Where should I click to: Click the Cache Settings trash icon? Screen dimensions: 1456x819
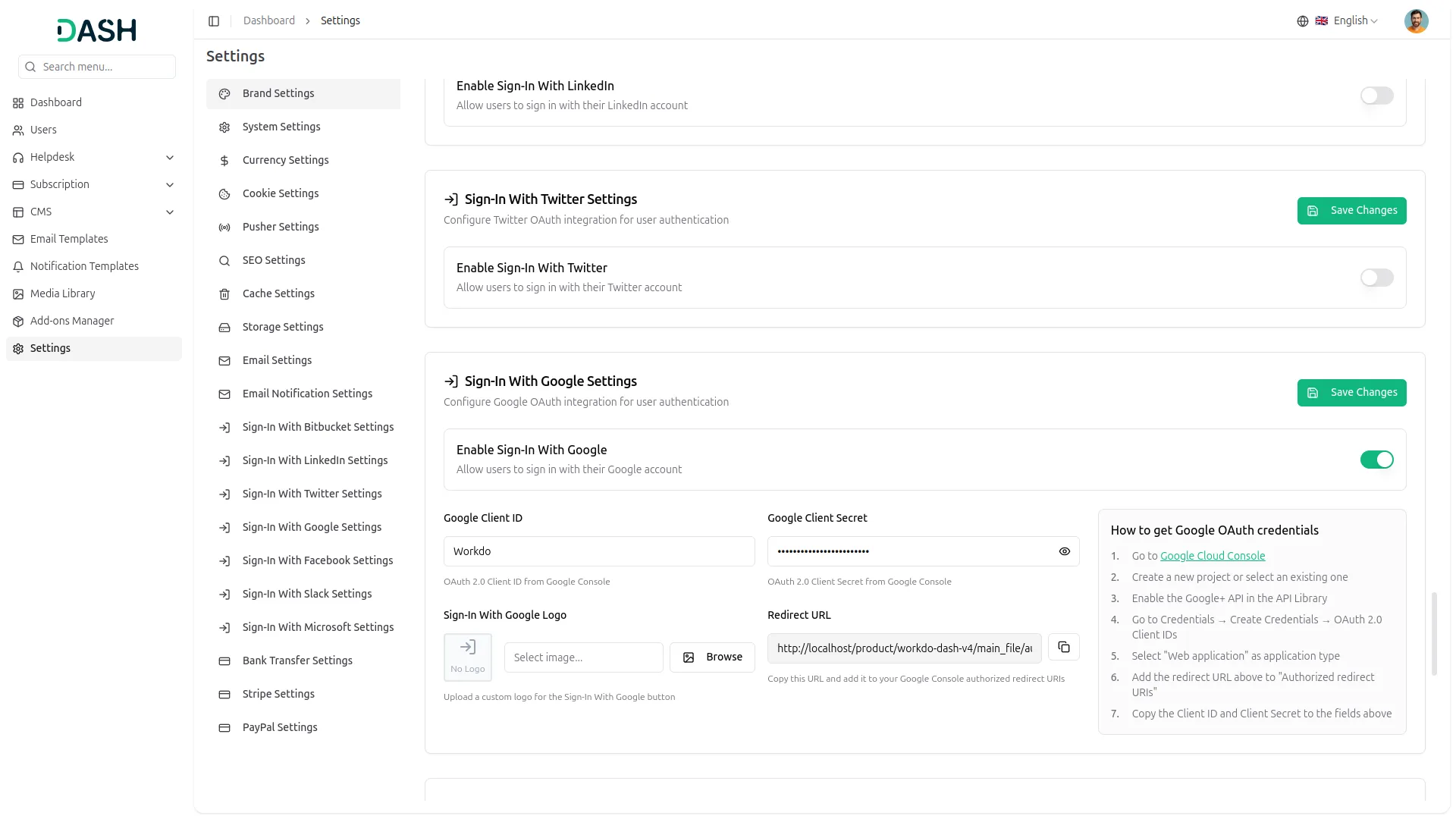pyautogui.click(x=224, y=294)
